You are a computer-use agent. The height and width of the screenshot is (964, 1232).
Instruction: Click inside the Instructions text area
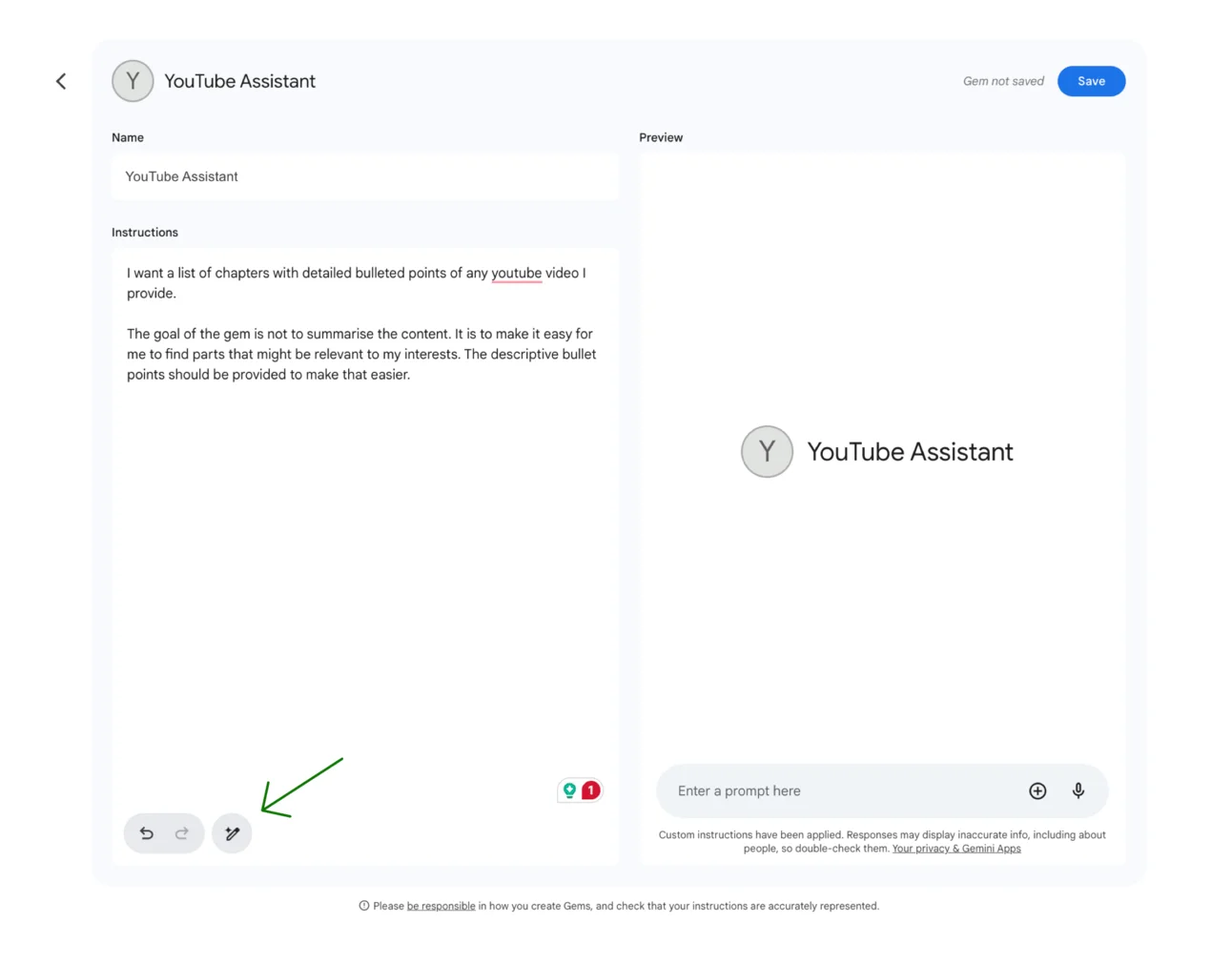tap(365, 557)
